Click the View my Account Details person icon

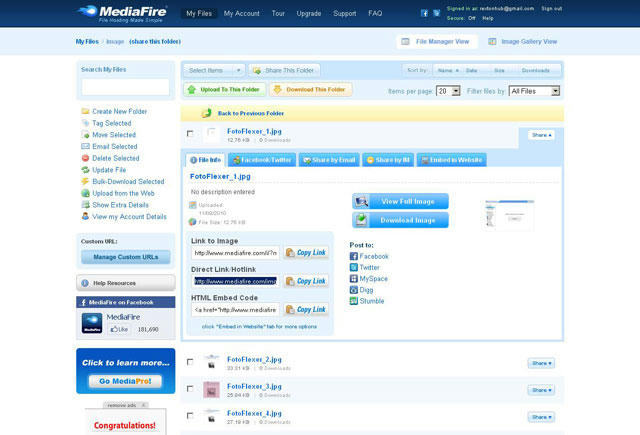pyautogui.click(x=85, y=216)
